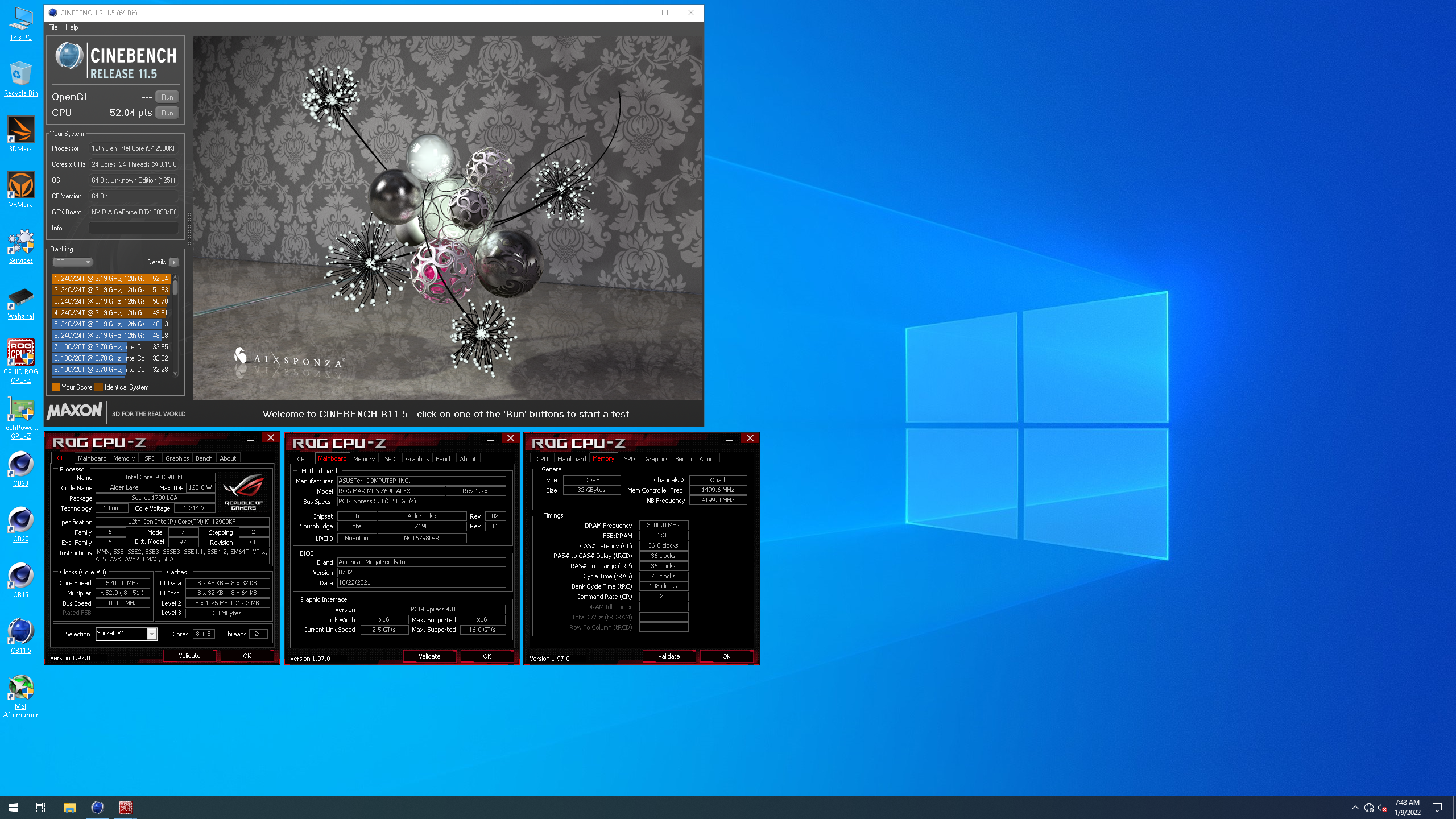Launch TechPowerUp GPU-Z shortcut
This screenshot has width=1456, height=819.
click(20, 417)
